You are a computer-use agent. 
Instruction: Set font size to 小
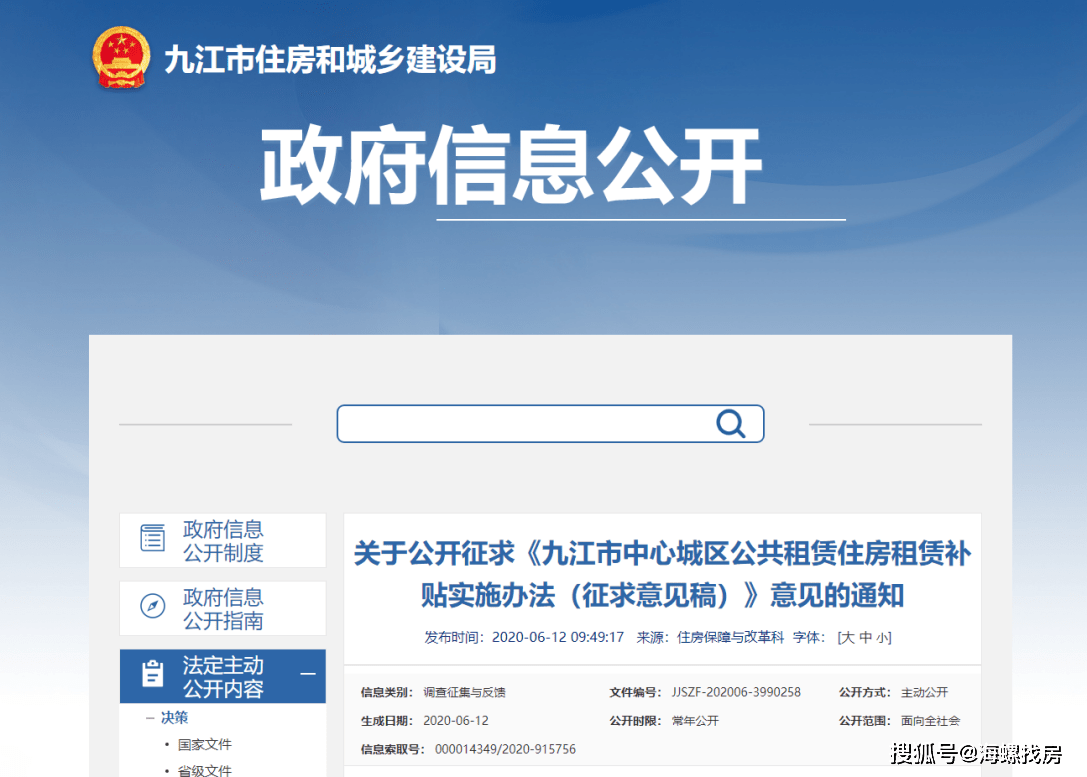(x=882, y=638)
